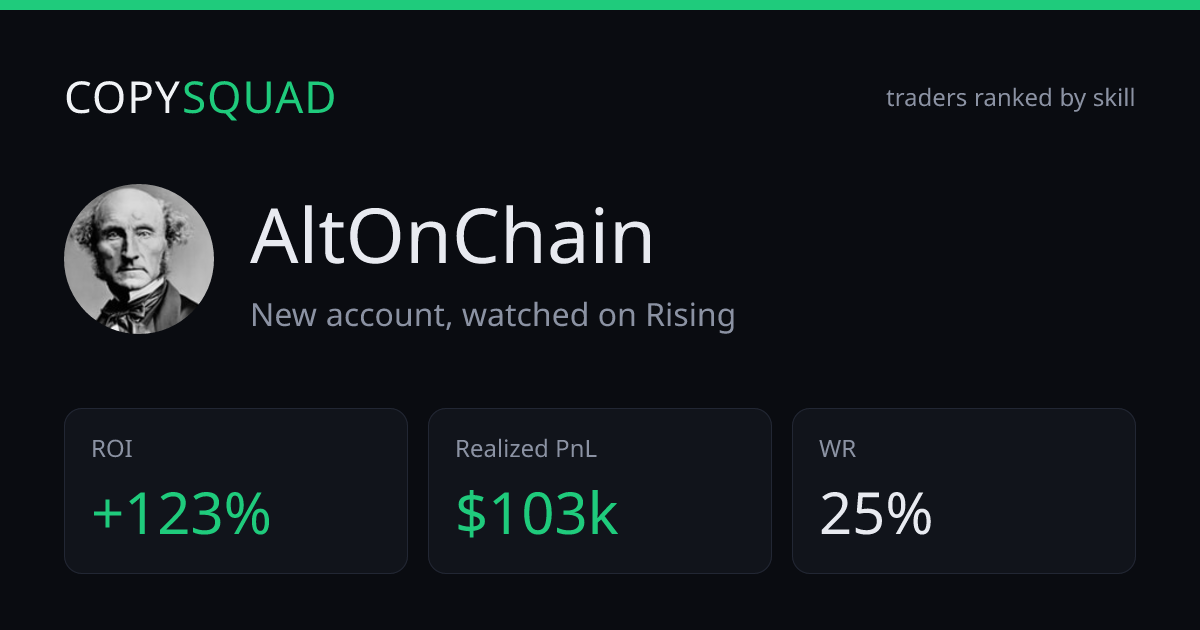Click the +123% ROI value
The image size is (1200, 630).
tap(181, 514)
